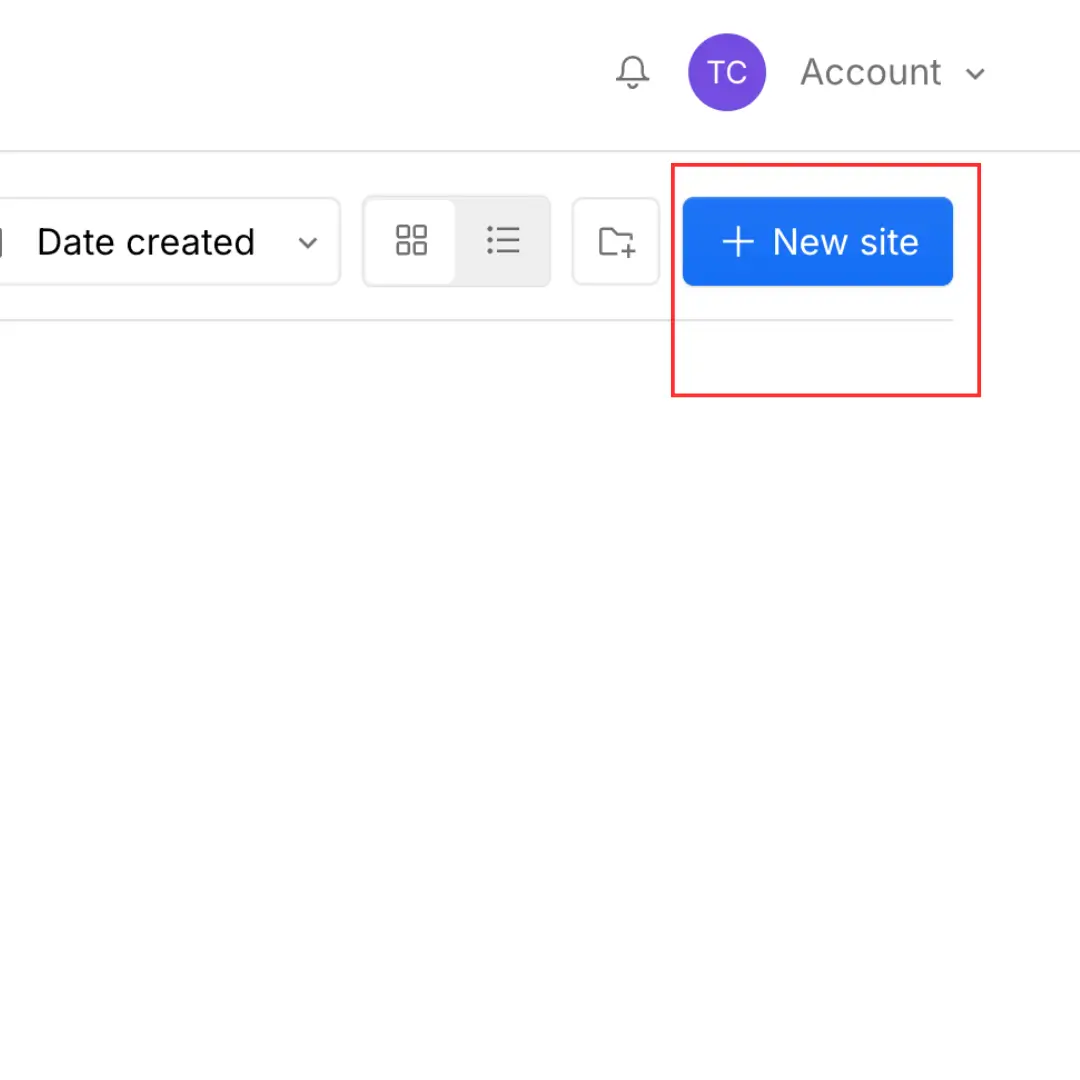Switch to grid view
Viewport: 1080px width, 1080px height.
411,241
